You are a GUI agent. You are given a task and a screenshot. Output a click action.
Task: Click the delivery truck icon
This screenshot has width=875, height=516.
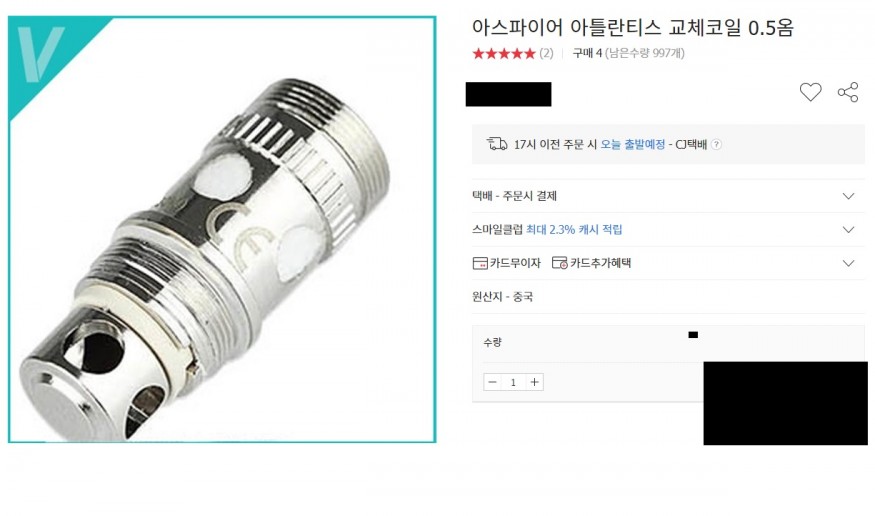497,144
